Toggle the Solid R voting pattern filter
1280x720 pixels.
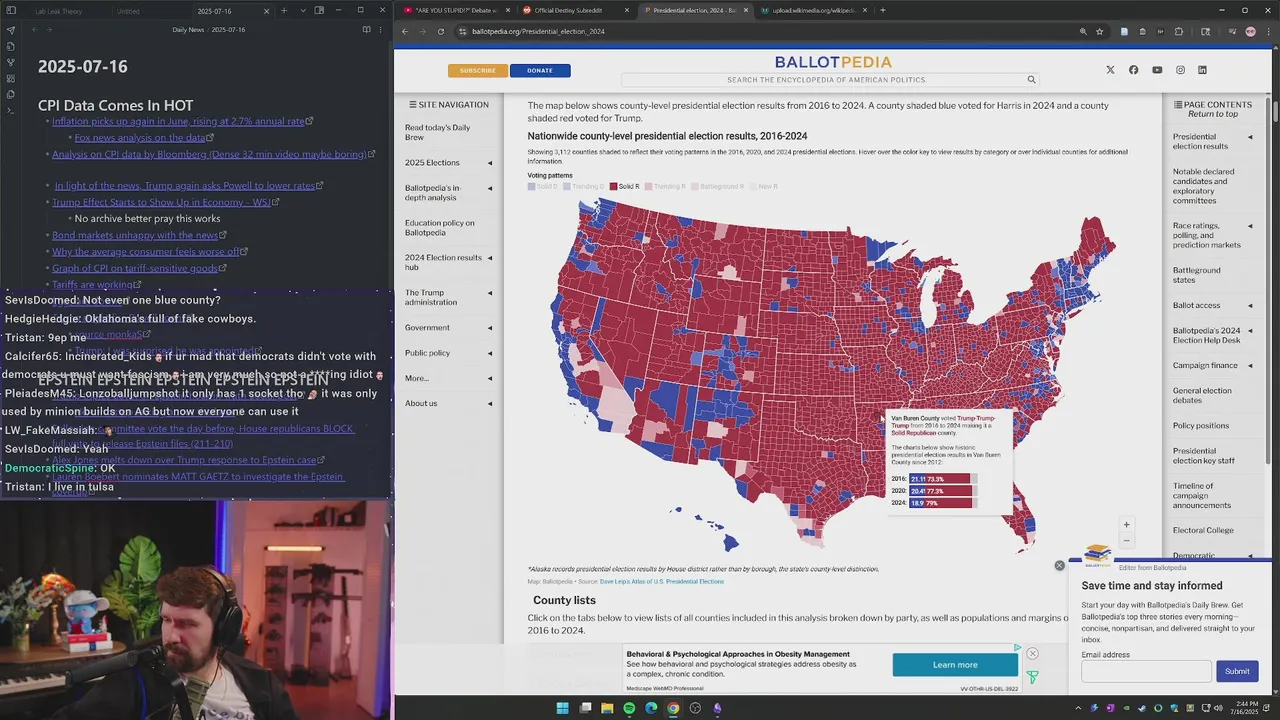click(x=625, y=186)
